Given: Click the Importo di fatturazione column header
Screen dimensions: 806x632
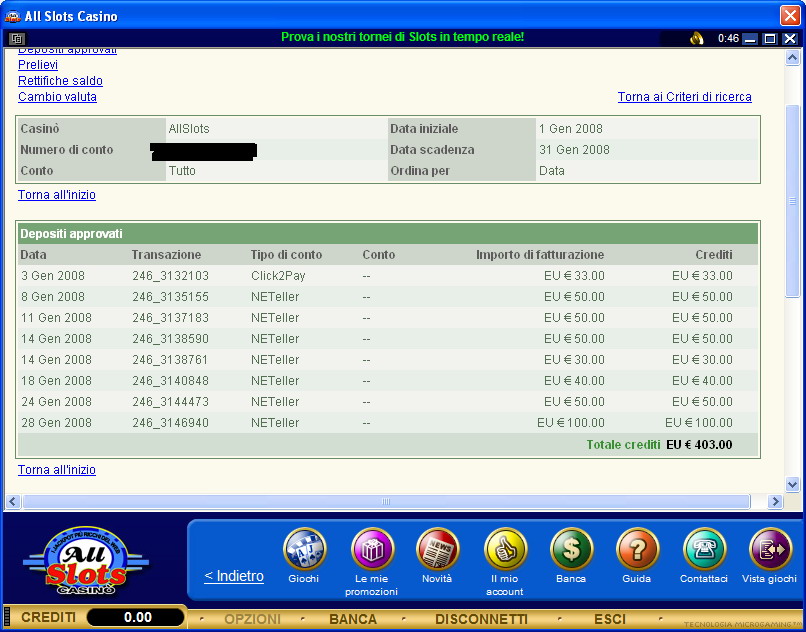Looking at the screenshot, I should pyautogui.click(x=540, y=255).
